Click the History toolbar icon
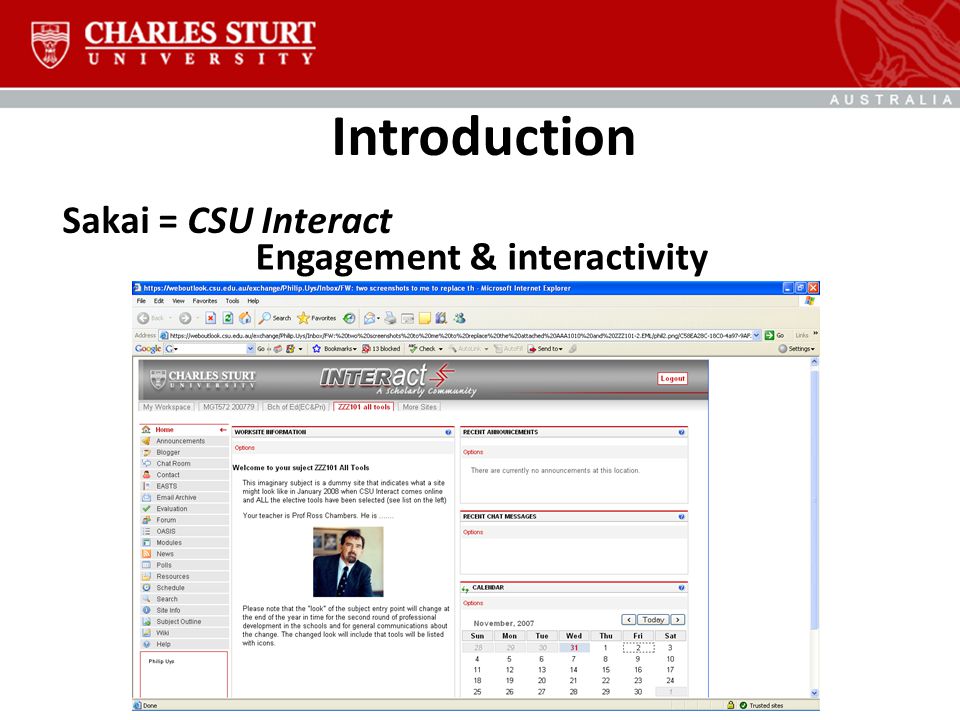 point(349,318)
